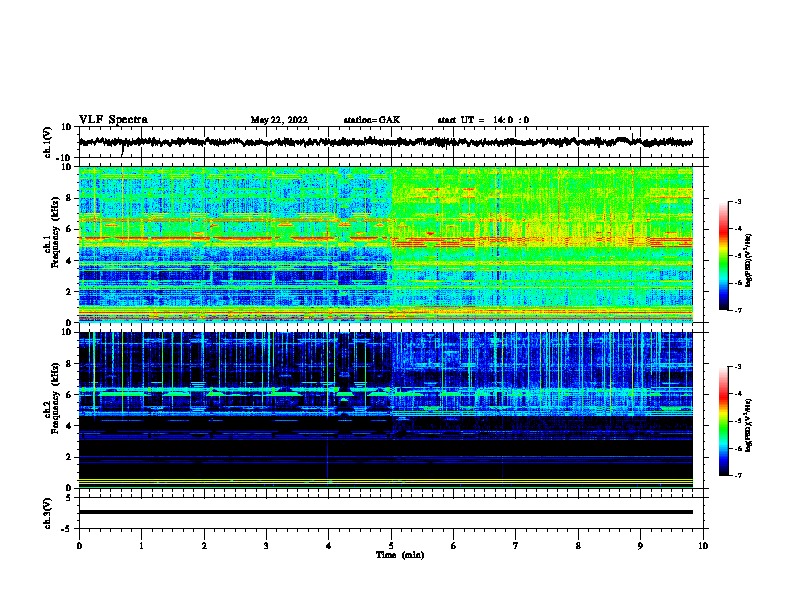Viewport: 792px width, 612px height.
Task: Click the ch.3 (V) flat trace line
Action: (386, 512)
